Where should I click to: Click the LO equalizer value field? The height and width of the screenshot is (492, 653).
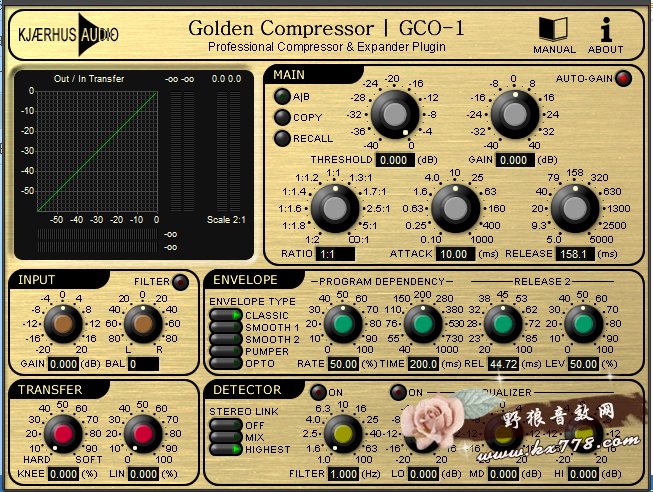click(423, 474)
